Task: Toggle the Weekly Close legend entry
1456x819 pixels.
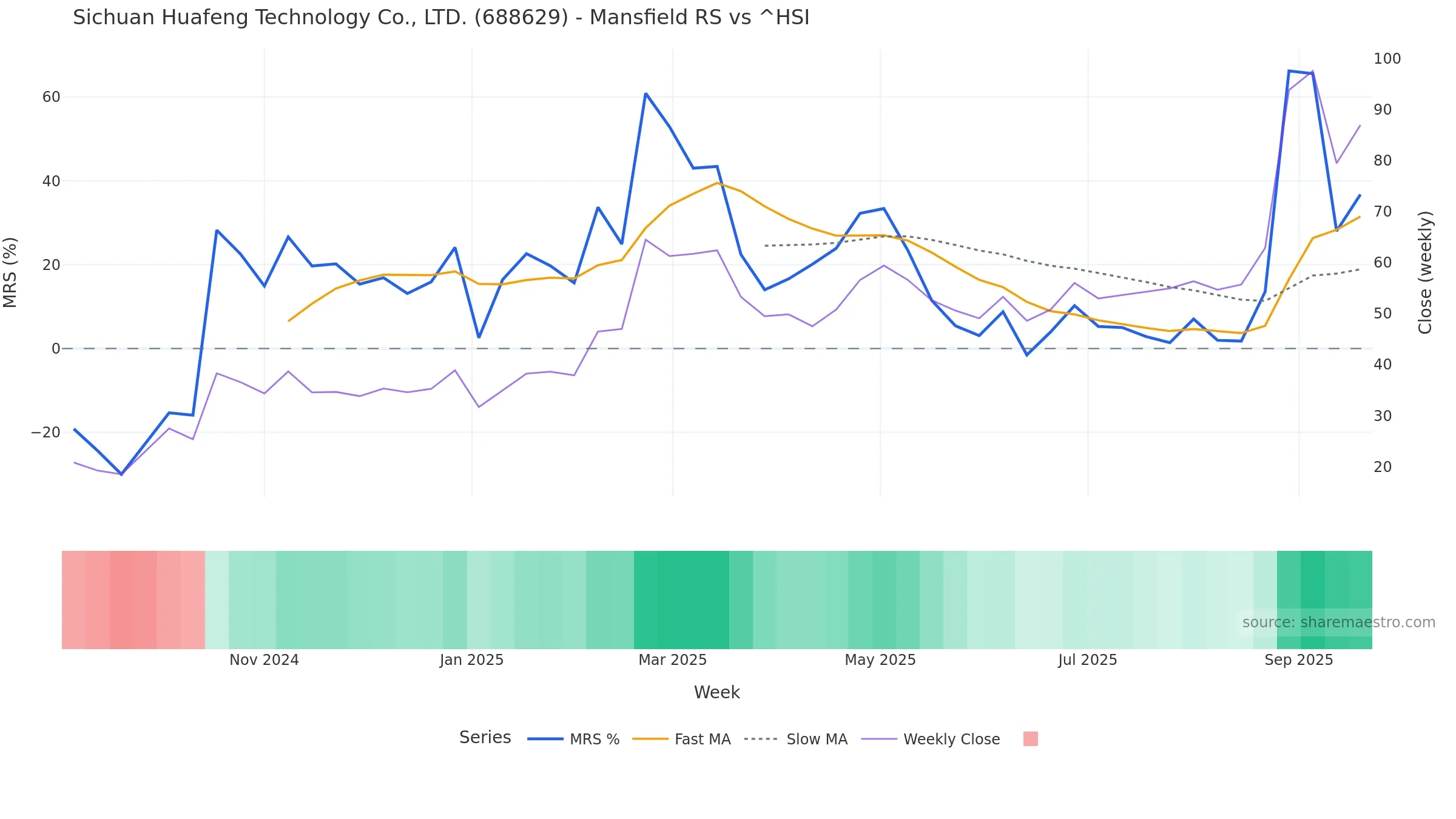Action: (x=931, y=739)
